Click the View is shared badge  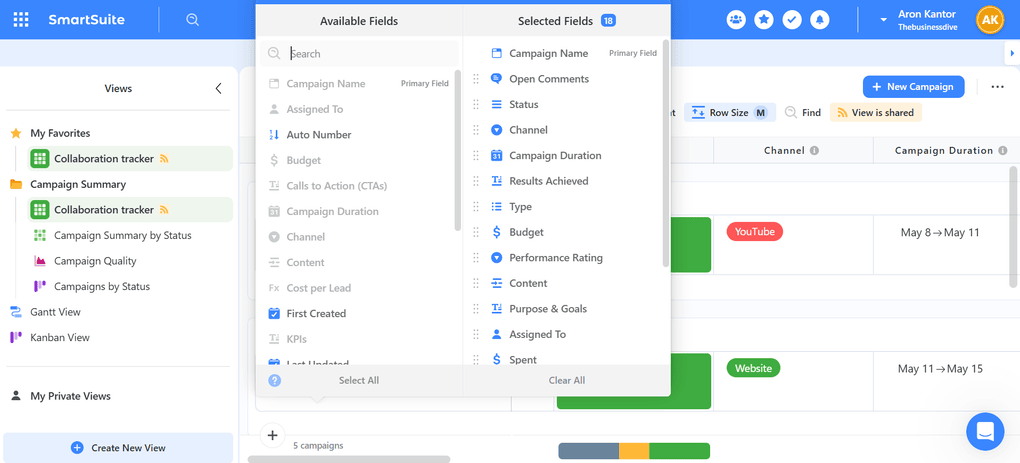(876, 112)
